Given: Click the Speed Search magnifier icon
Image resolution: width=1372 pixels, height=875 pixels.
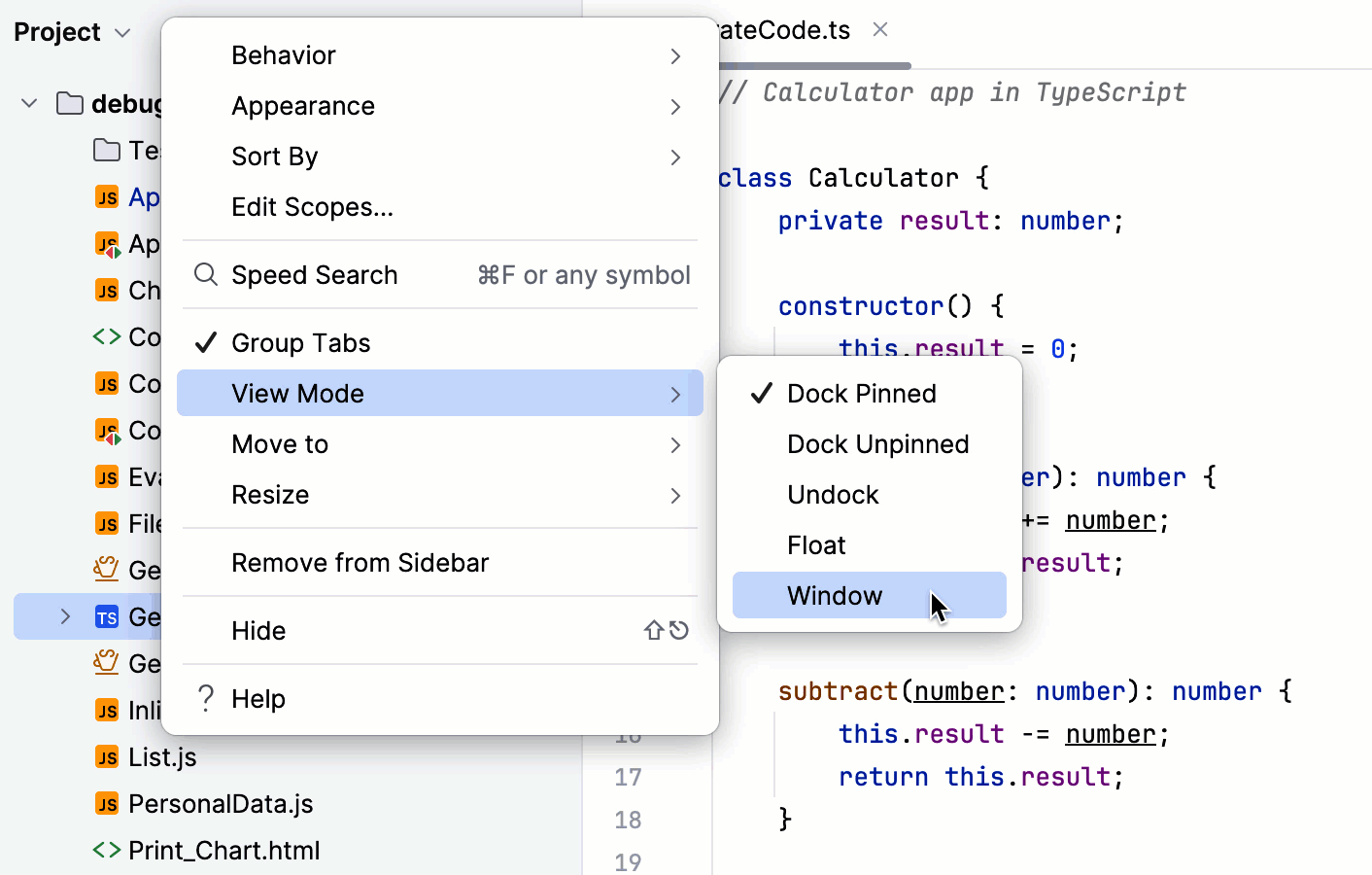Looking at the screenshot, I should coord(205,275).
